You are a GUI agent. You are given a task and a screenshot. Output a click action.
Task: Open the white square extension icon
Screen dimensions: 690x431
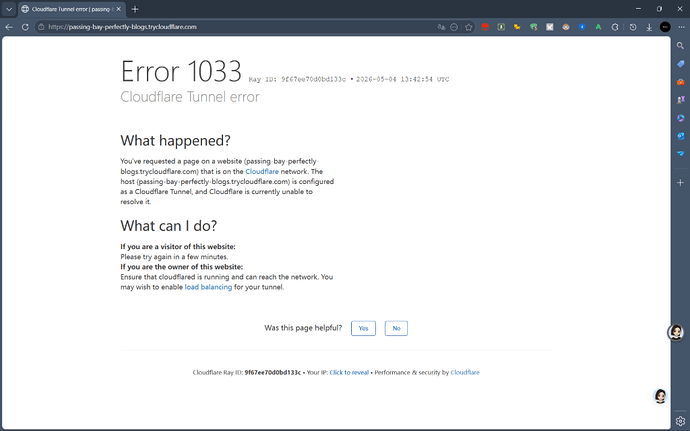(550, 27)
